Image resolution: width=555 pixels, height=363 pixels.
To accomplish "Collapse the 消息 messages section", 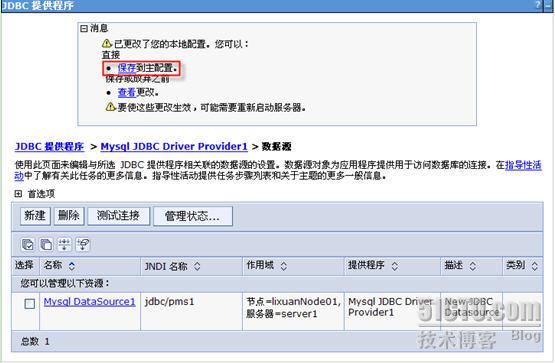I will point(84,28).
